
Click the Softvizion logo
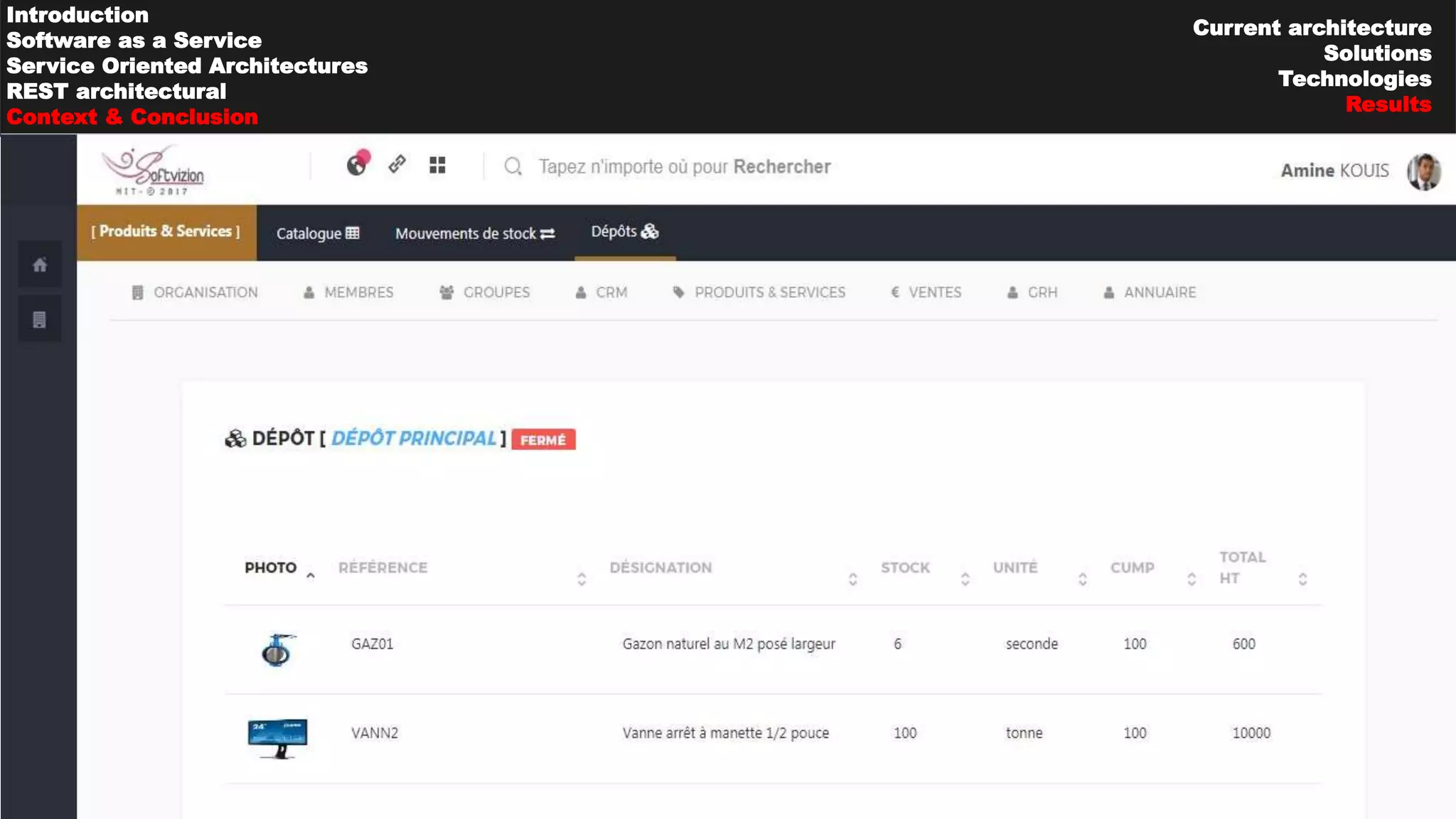(x=154, y=171)
